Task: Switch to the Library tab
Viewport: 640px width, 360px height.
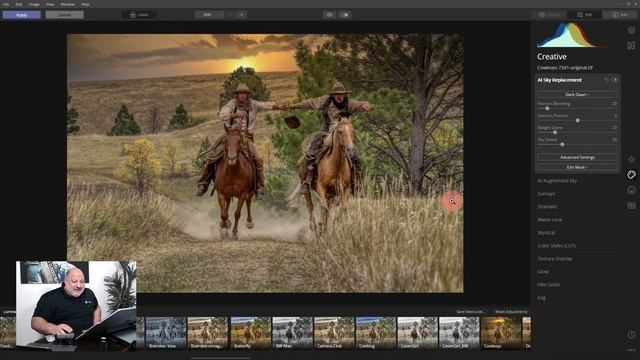Action: 549,15
